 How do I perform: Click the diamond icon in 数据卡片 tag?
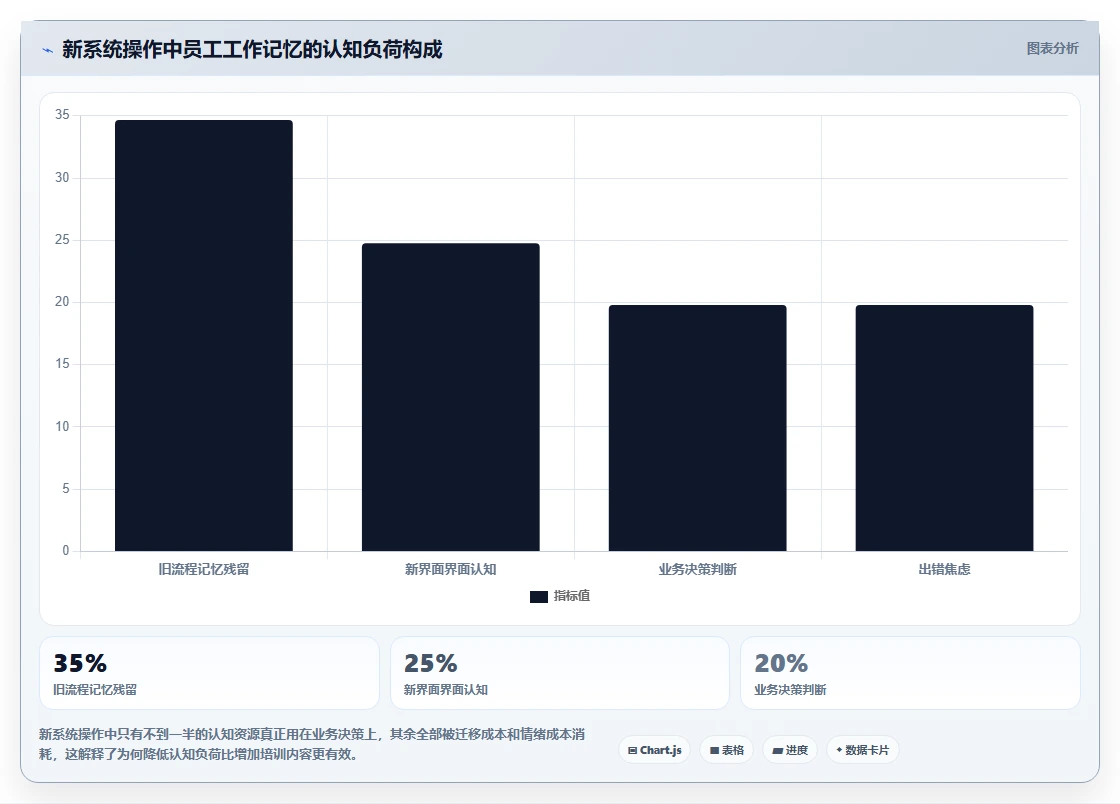[839, 750]
